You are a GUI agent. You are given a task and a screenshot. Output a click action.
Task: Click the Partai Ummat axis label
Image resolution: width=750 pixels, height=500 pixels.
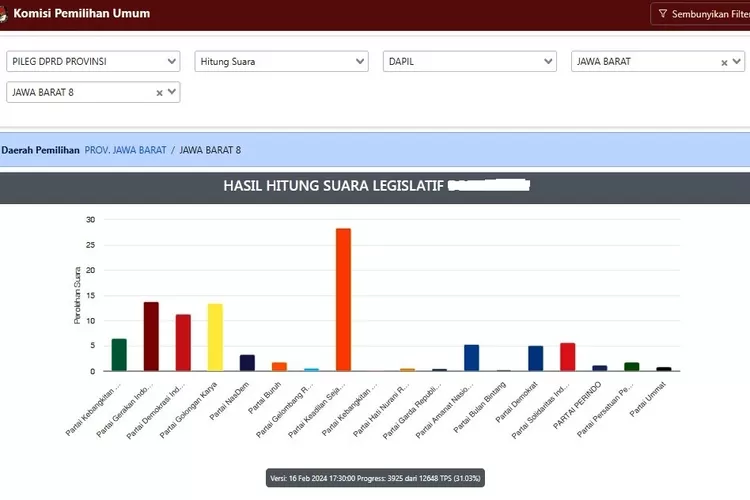648,399
